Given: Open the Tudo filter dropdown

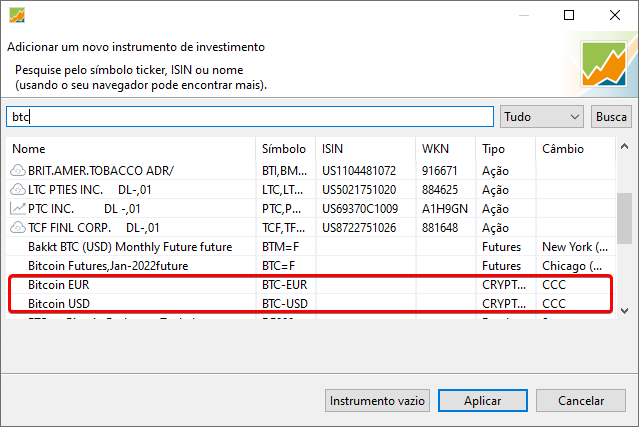Looking at the screenshot, I should coord(542,117).
